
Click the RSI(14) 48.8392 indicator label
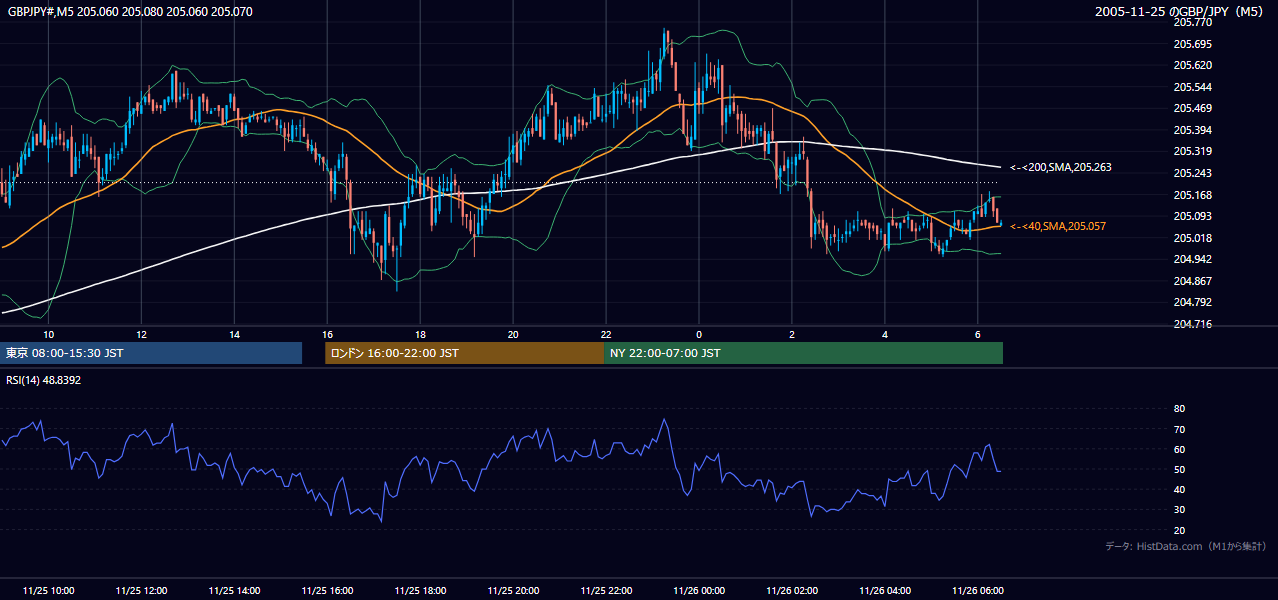point(44,380)
